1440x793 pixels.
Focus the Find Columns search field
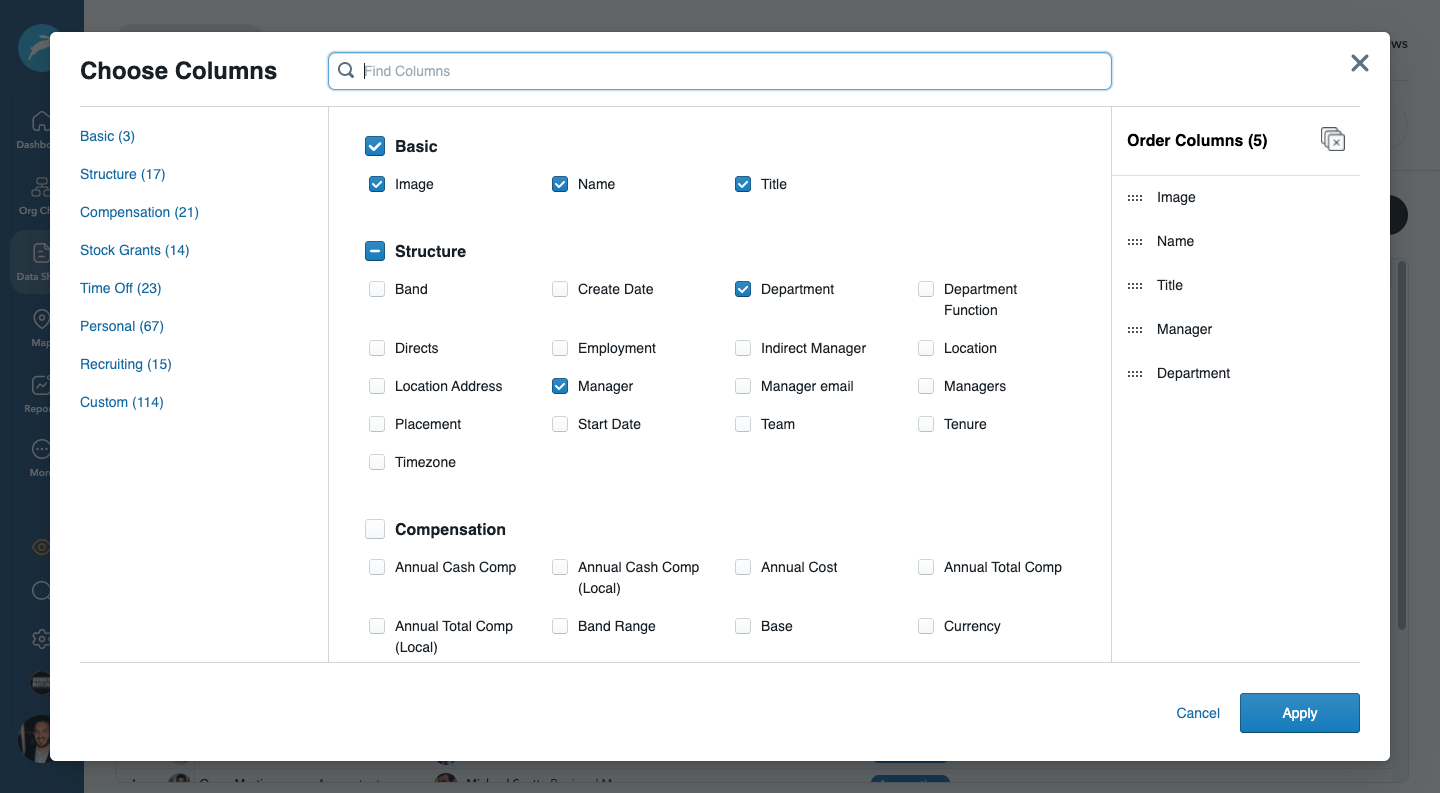(730, 71)
